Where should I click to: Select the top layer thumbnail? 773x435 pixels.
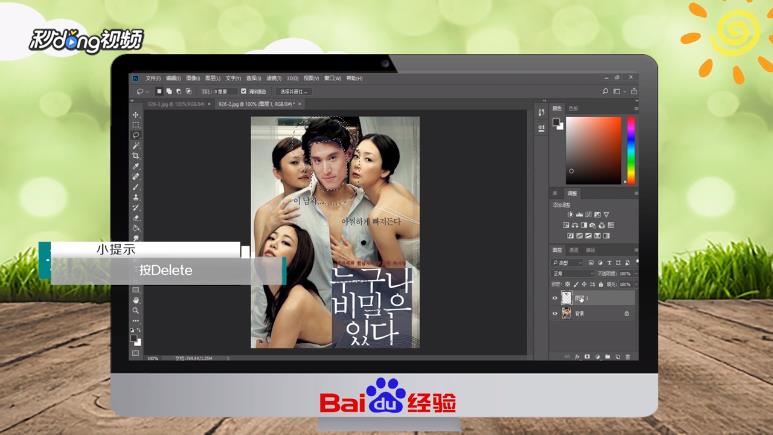566,298
